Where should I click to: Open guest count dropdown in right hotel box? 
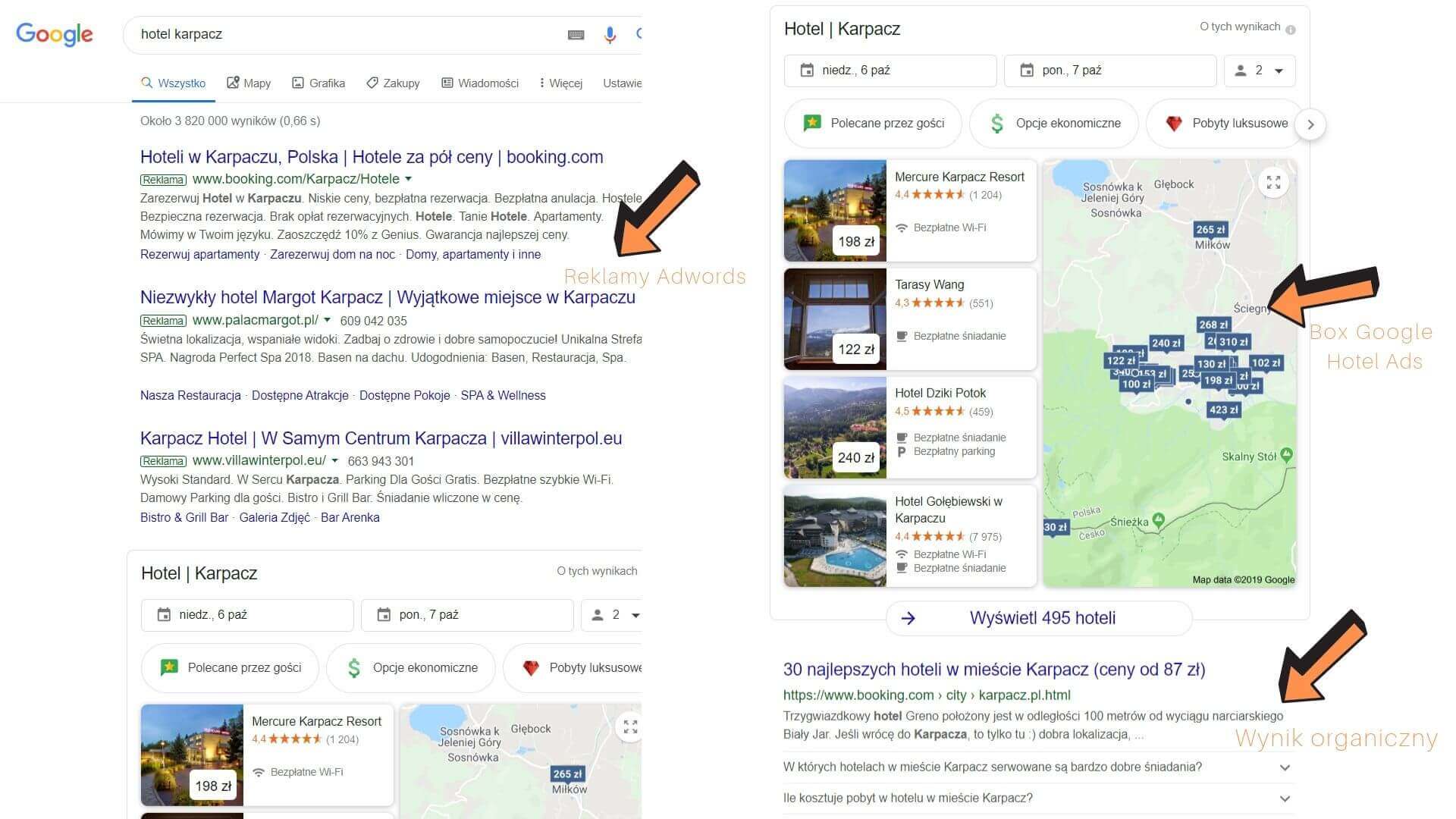(x=1260, y=71)
